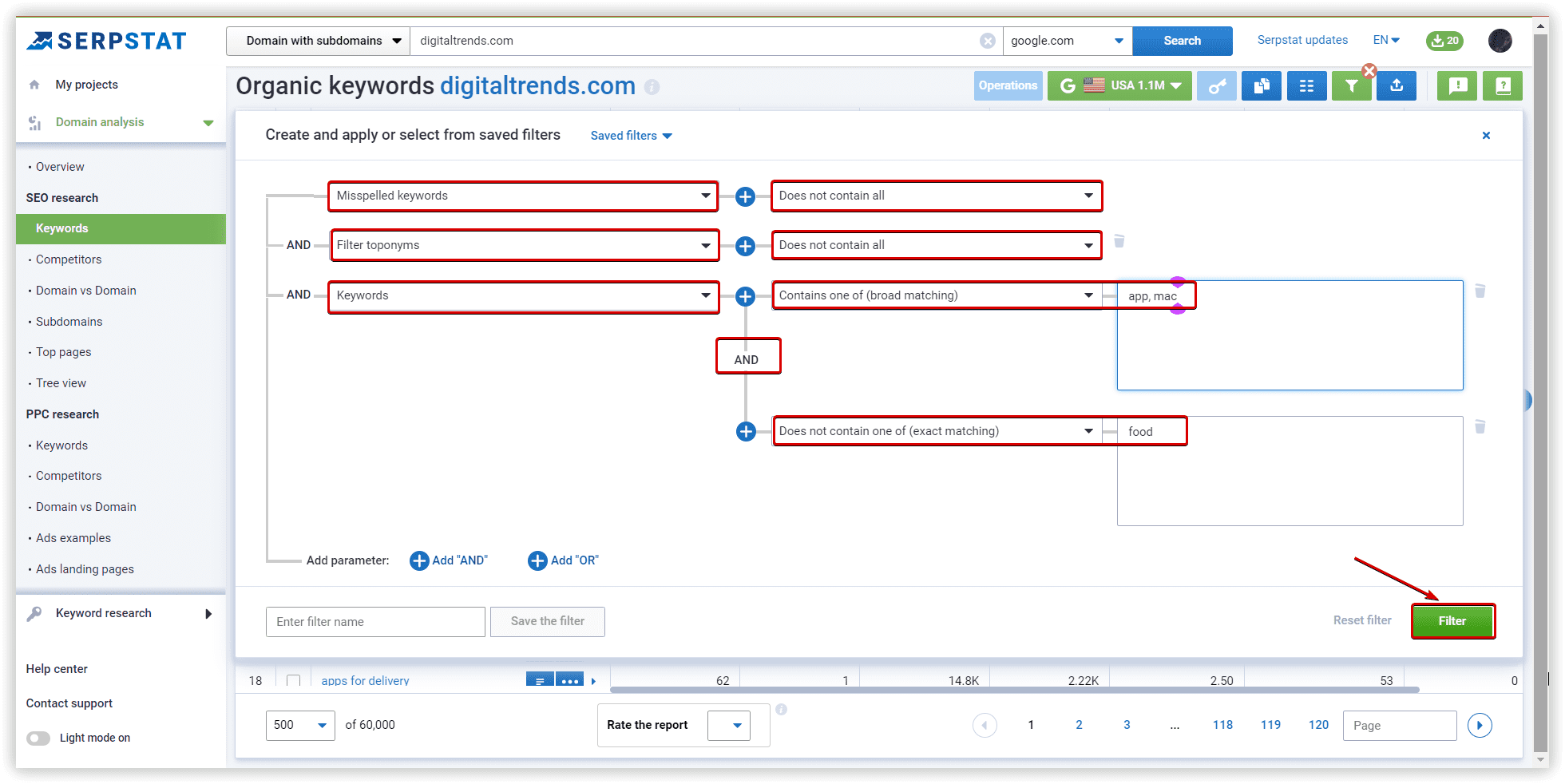Add condition to Filter toponyms row
This screenshot has width=1565, height=784.
(745, 246)
